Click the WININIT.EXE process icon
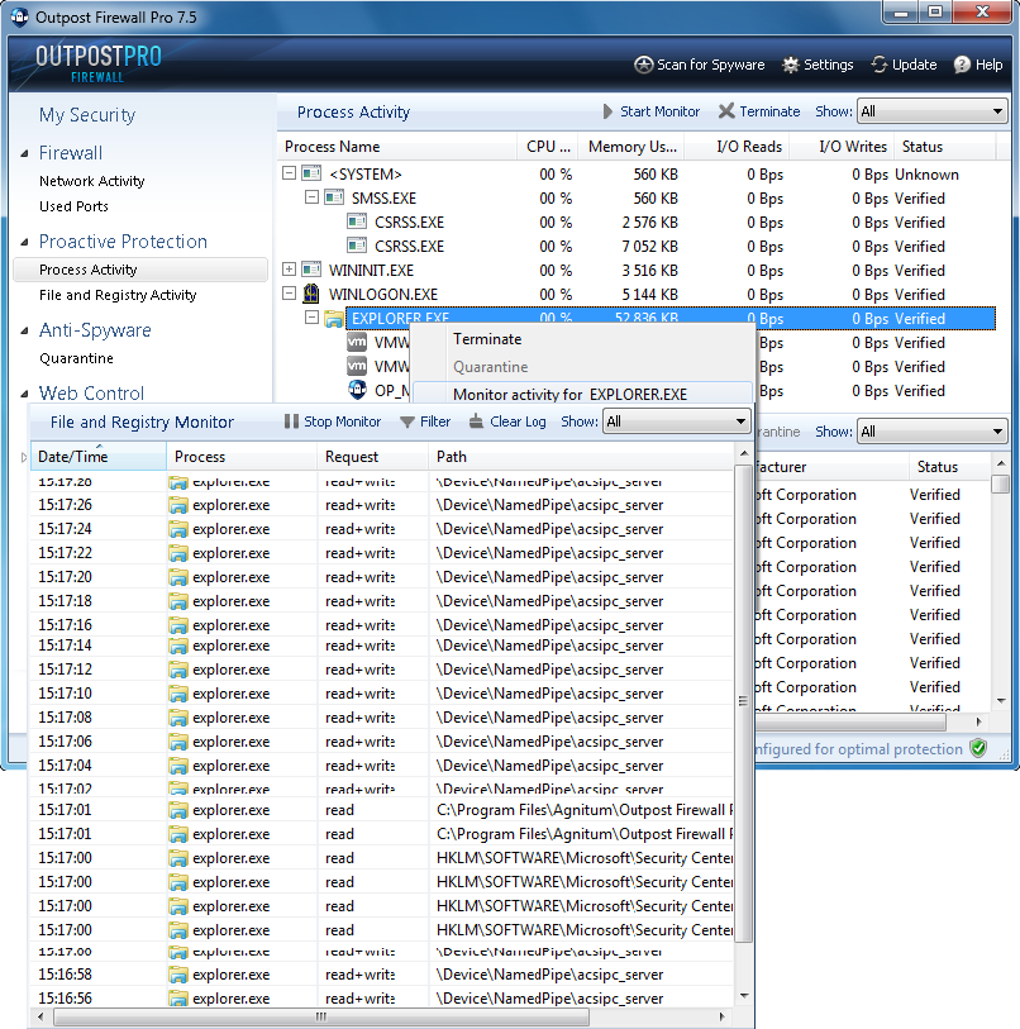Viewport: 1020px width, 1029px height. click(311, 270)
